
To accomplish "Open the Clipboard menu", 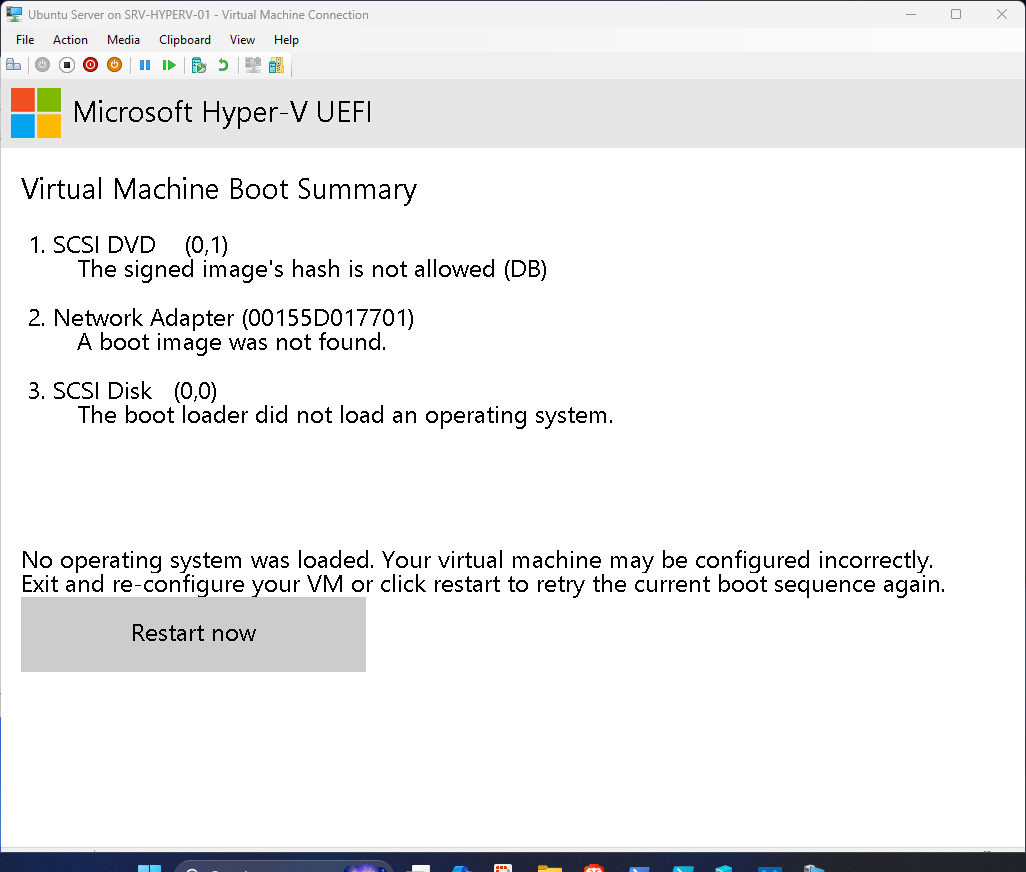I will [x=185, y=40].
